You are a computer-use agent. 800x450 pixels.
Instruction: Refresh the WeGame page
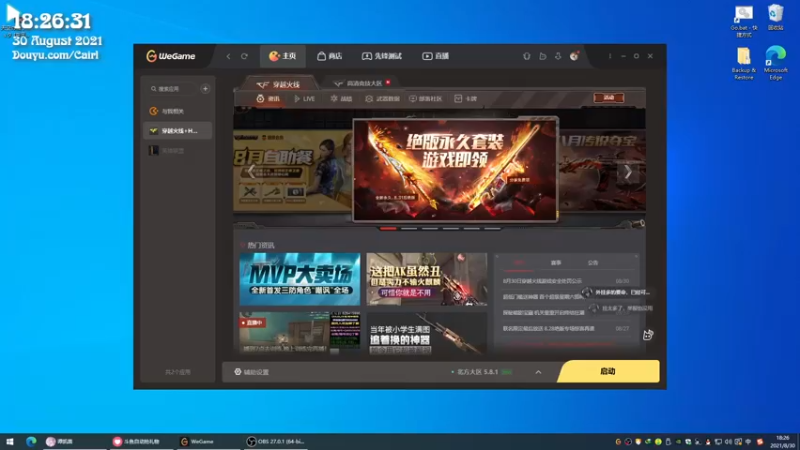click(x=244, y=56)
